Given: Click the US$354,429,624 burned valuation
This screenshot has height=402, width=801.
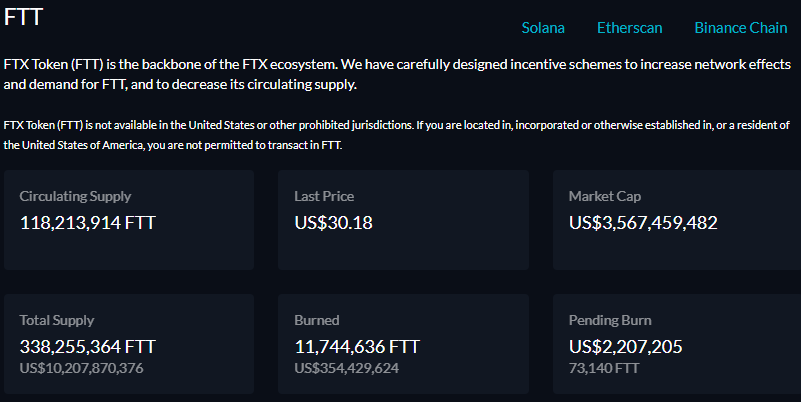Looking at the screenshot, I should point(347,368).
